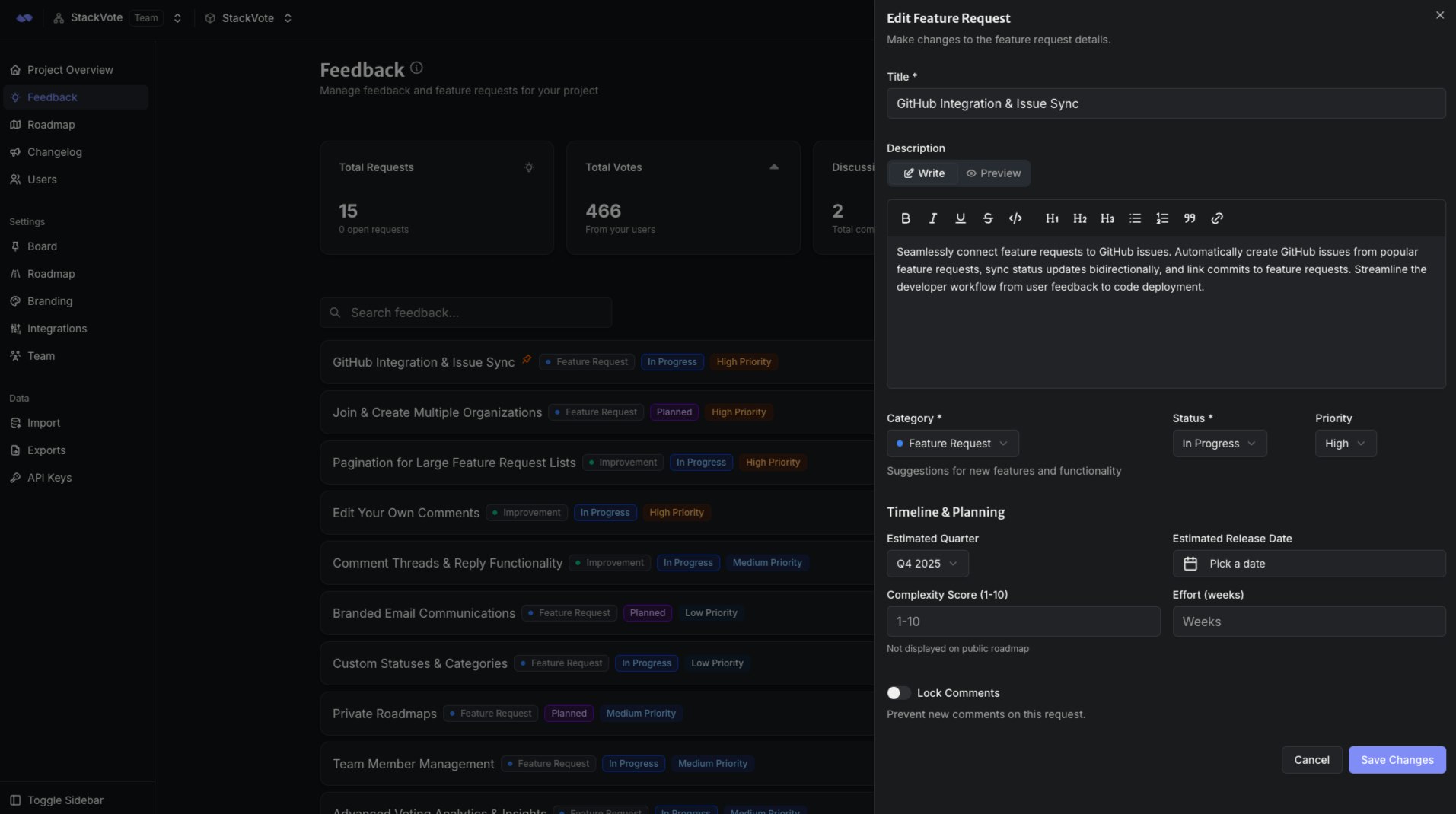Insert Heading 2 in description
The height and width of the screenshot is (814, 1456).
pyautogui.click(x=1080, y=218)
